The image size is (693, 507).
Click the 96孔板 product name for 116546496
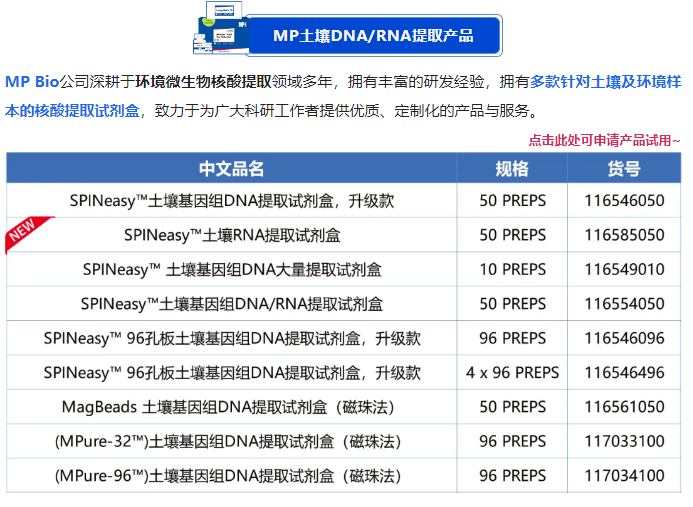point(232,373)
